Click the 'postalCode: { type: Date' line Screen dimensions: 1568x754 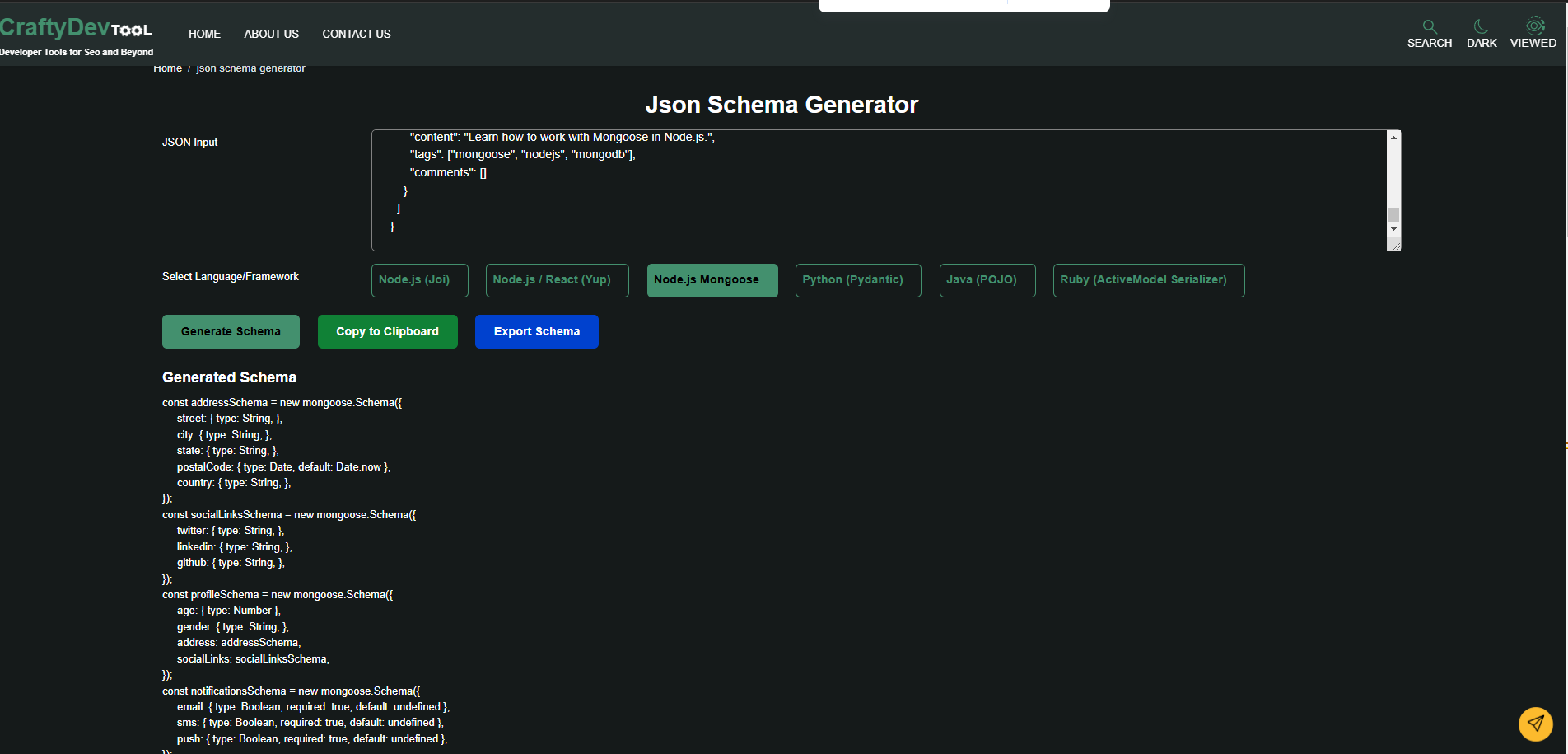coord(283,467)
